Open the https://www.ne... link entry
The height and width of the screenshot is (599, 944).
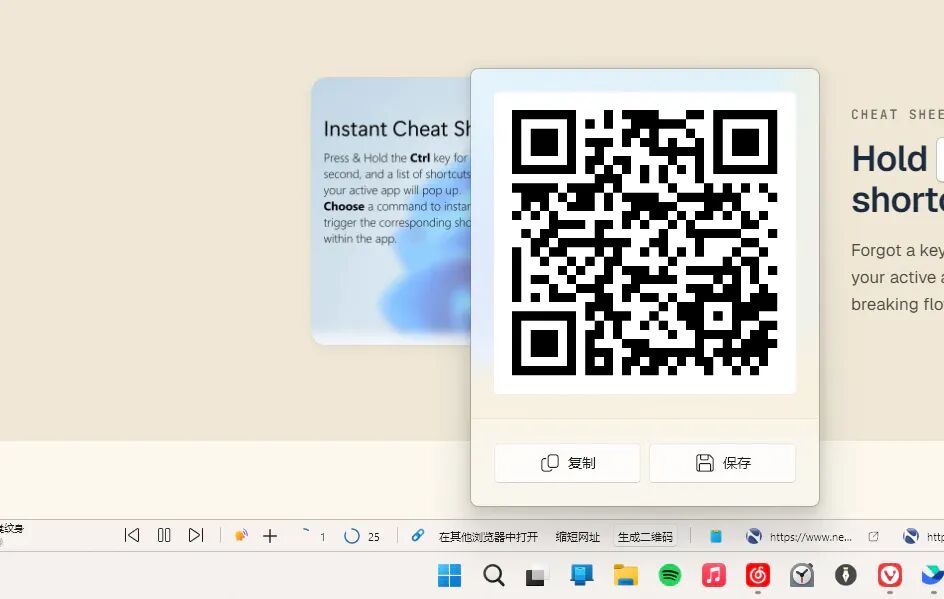[x=810, y=536]
